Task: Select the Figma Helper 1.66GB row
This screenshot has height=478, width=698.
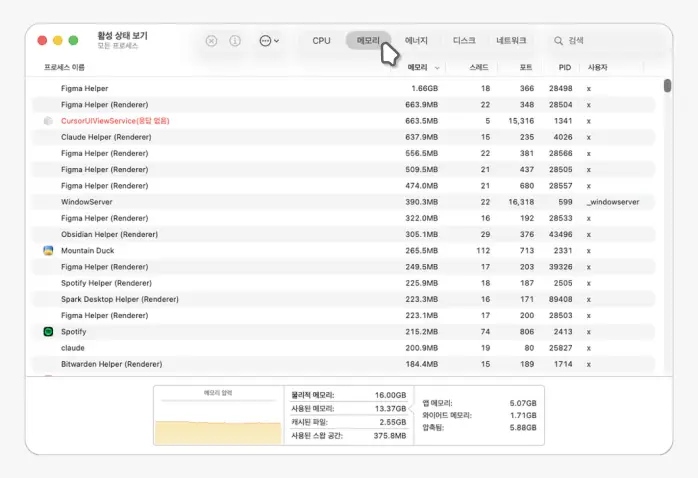Action: tap(343, 89)
